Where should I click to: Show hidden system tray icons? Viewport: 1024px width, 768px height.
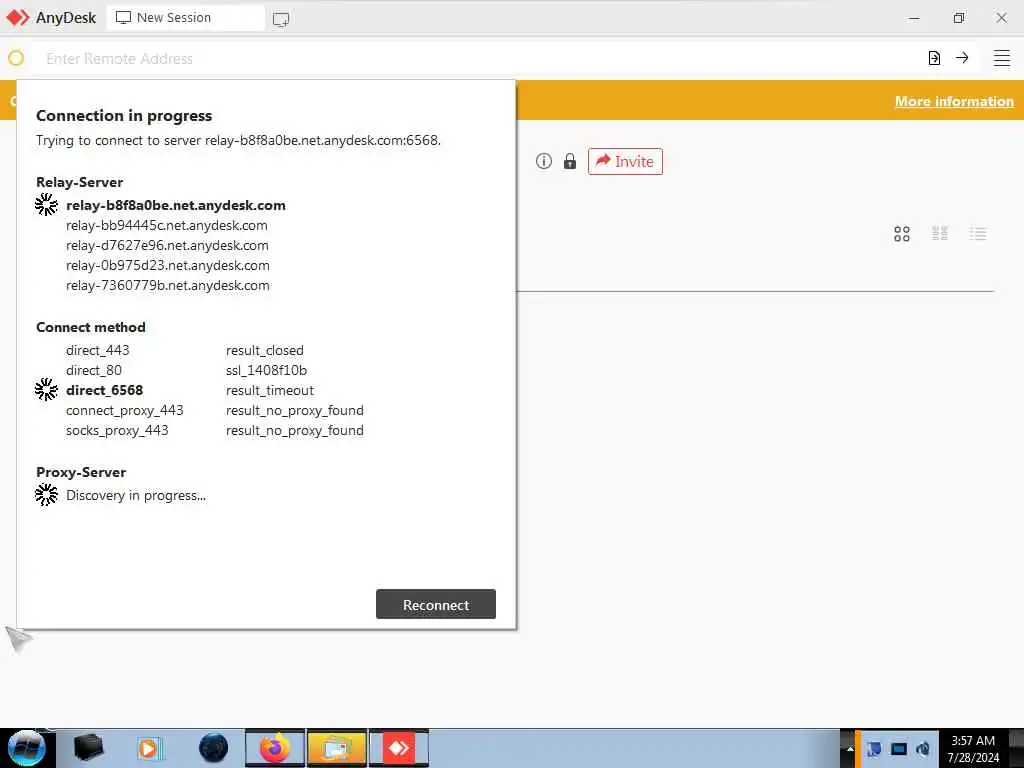click(x=850, y=748)
